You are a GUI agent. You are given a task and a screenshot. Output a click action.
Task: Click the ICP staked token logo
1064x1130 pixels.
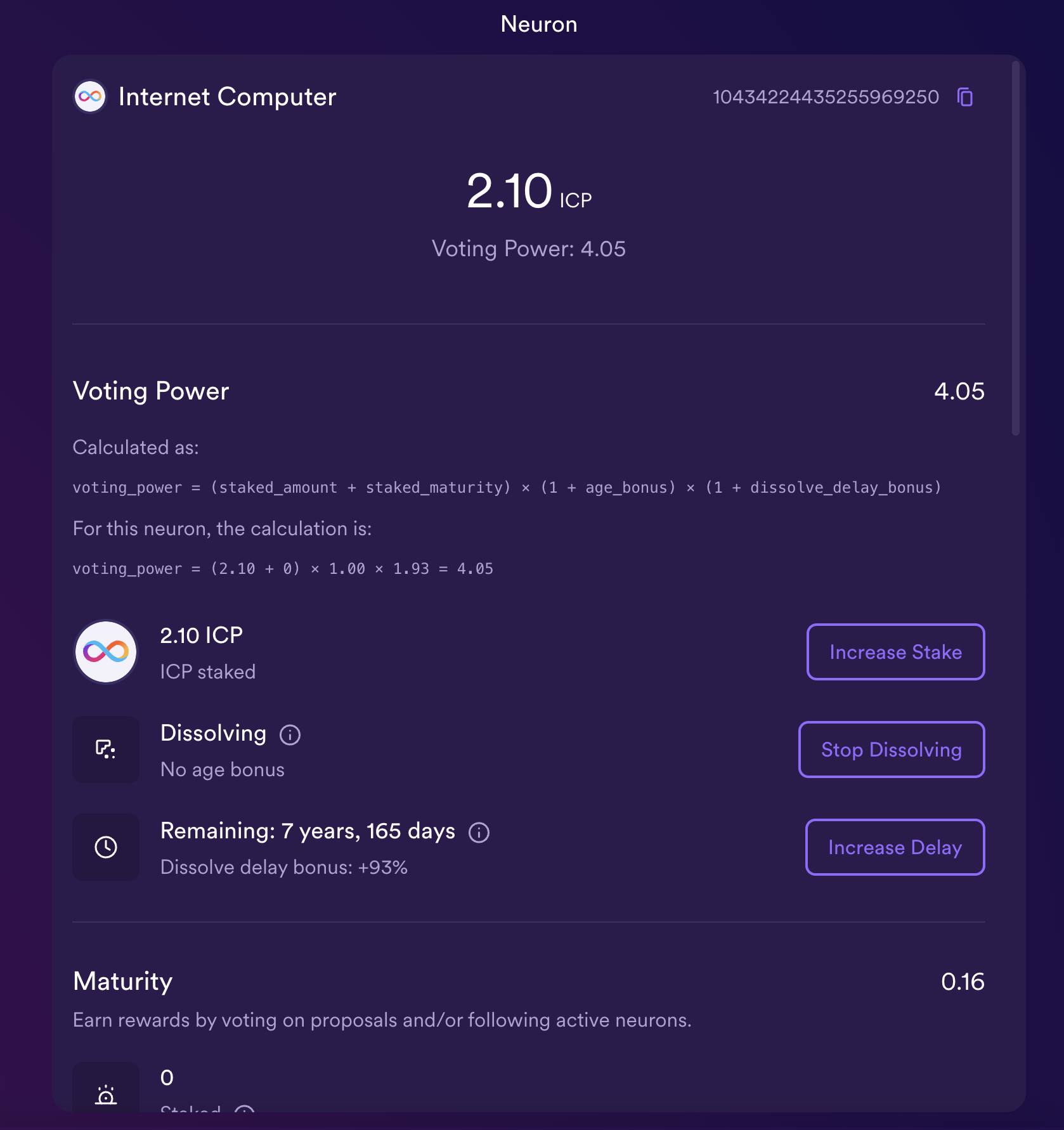point(106,651)
